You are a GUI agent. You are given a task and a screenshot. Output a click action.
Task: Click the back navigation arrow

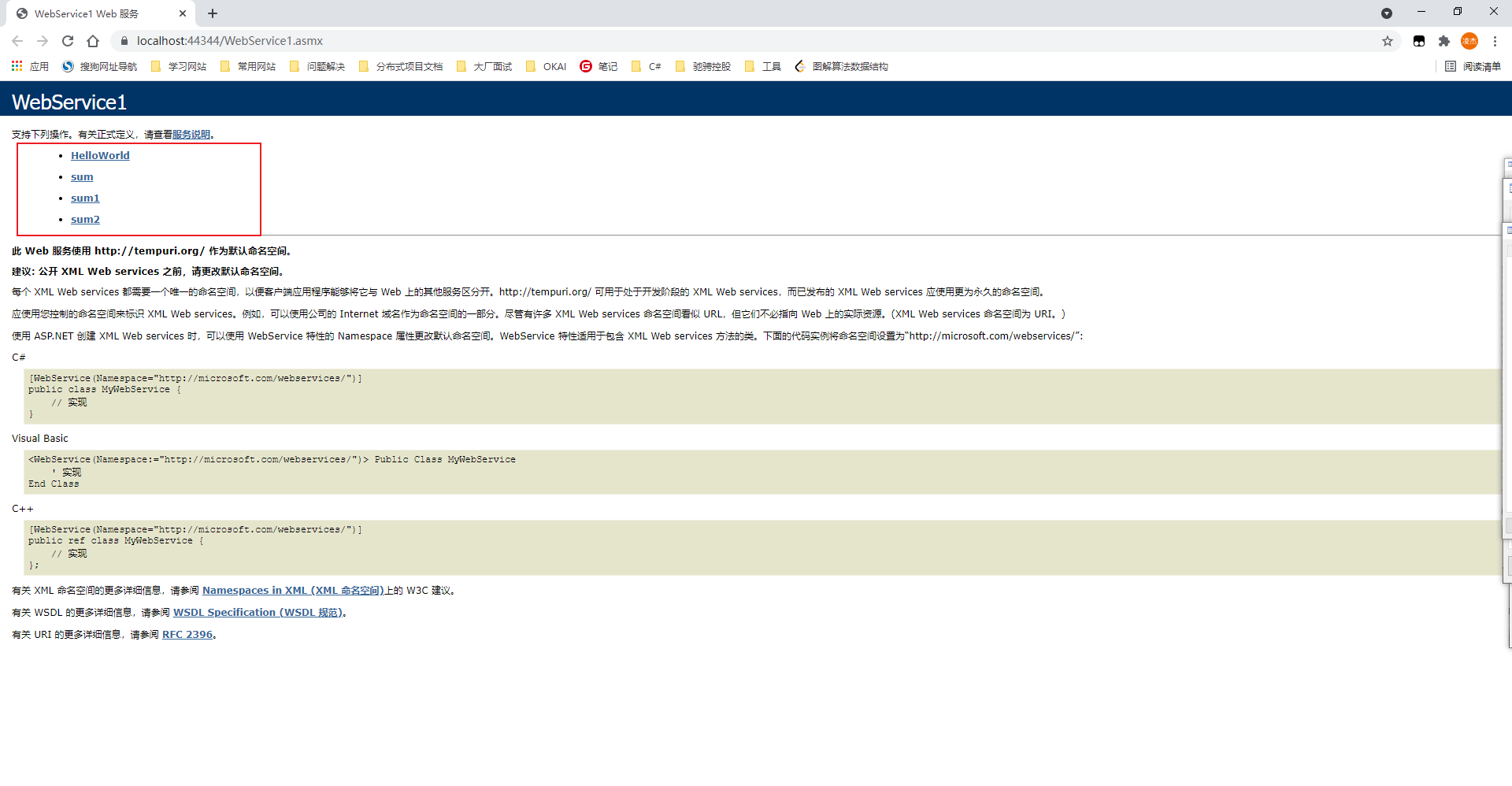(x=17, y=40)
